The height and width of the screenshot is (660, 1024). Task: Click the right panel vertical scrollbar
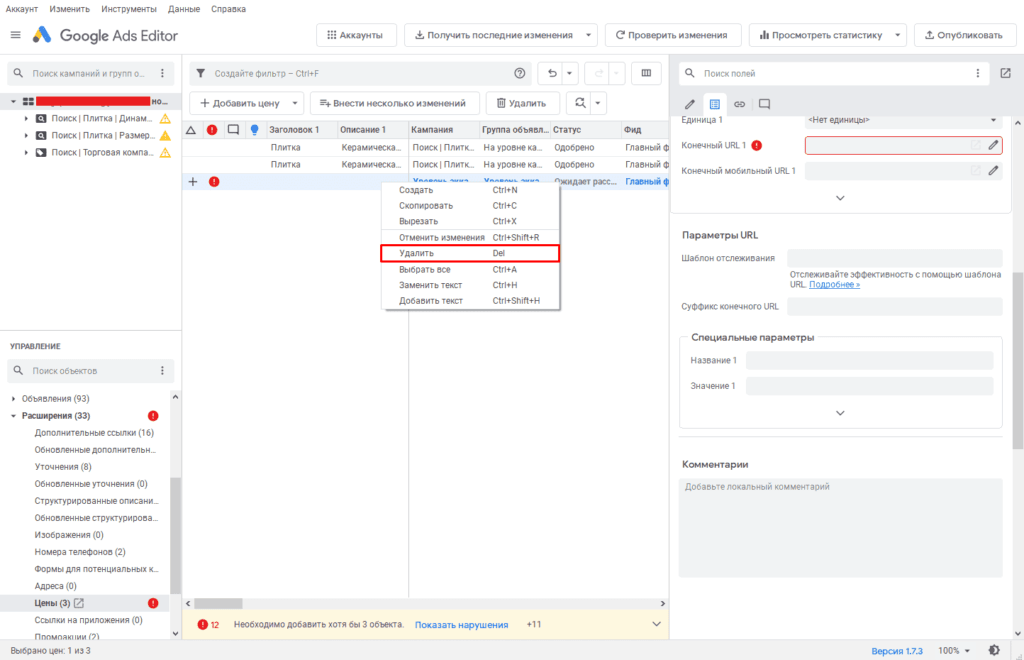coord(1017,361)
